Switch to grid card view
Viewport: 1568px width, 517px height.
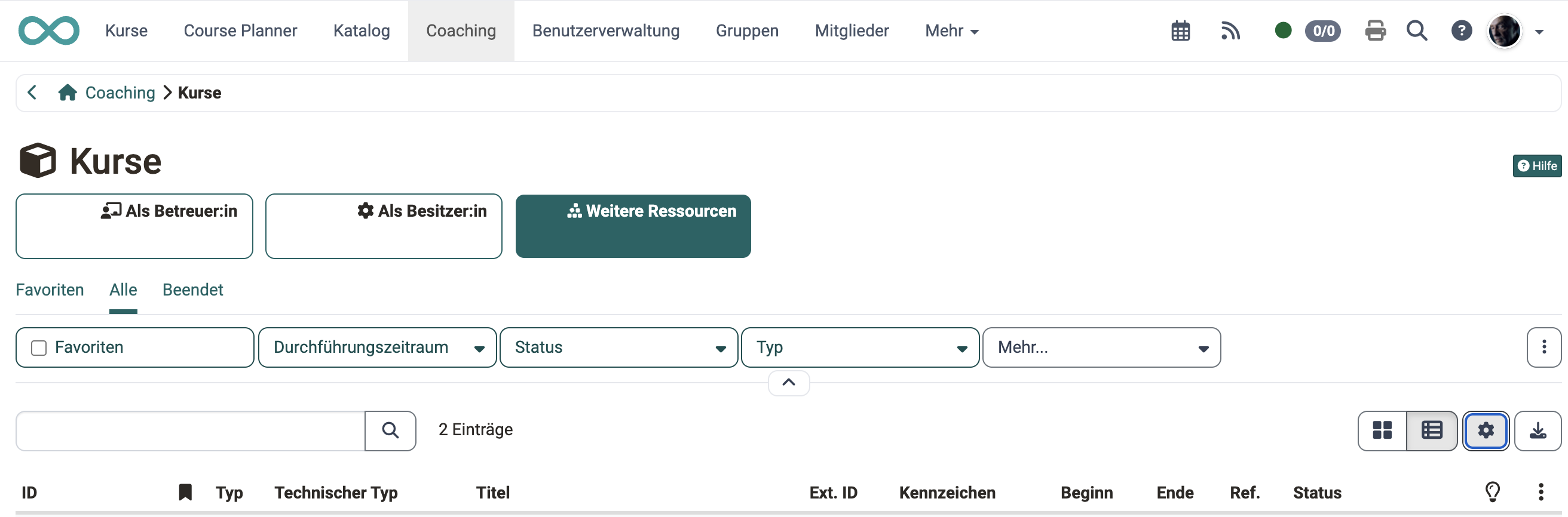coord(1382,430)
